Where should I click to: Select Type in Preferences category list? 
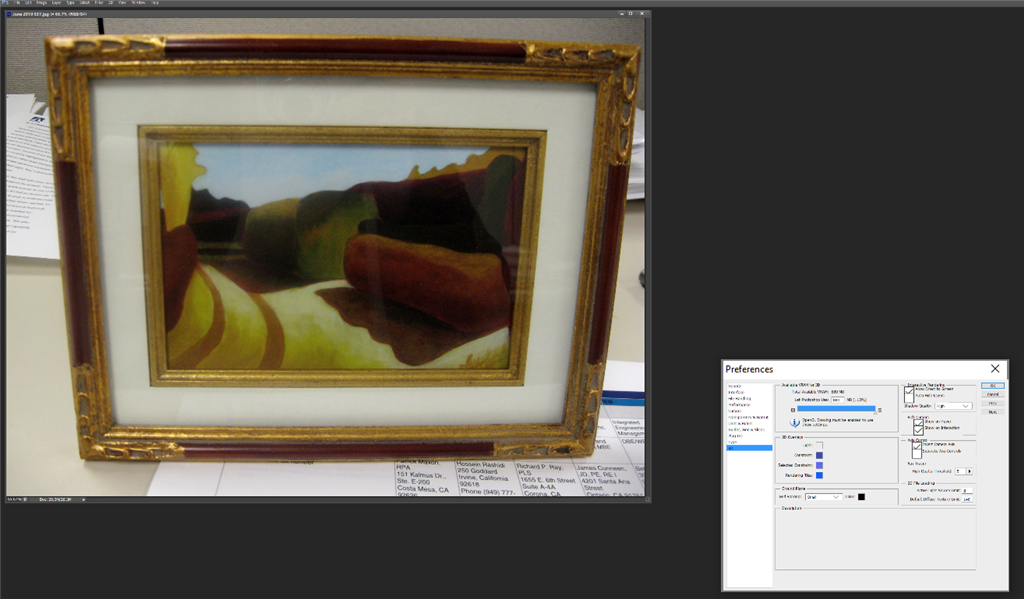(x=733, y=442)
